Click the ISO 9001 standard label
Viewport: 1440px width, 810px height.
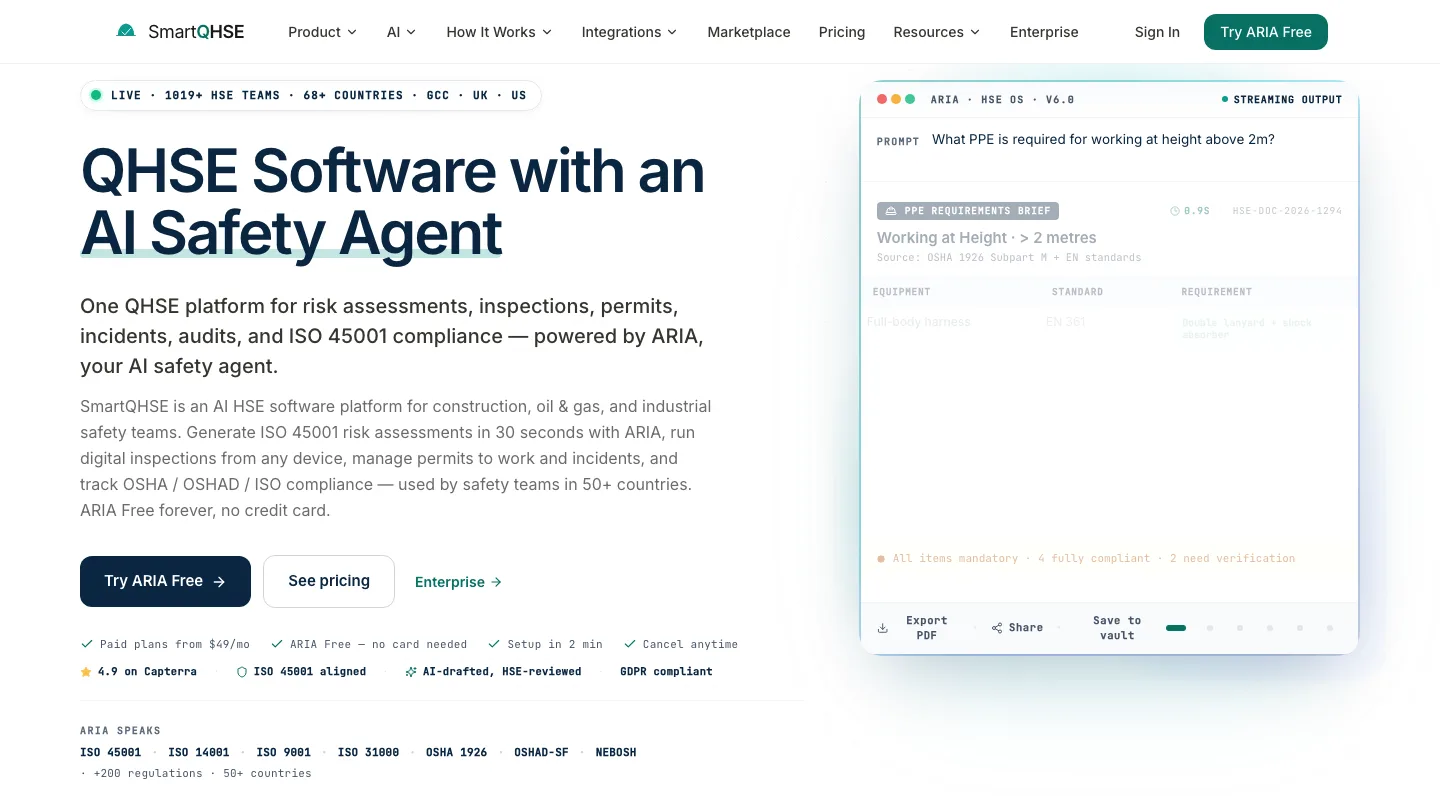(x=284, y=752)
